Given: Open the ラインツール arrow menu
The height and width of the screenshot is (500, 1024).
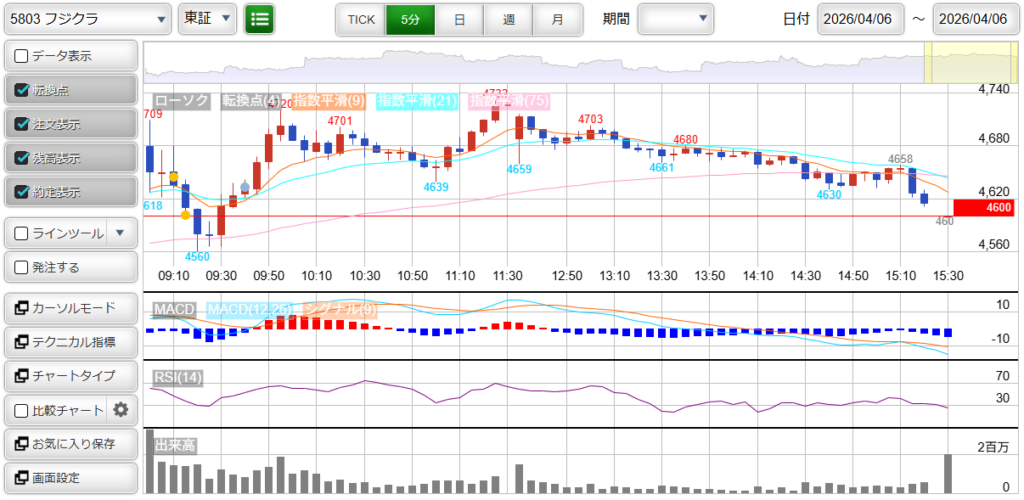Looking at the screenshot, I should coord(121,234).
